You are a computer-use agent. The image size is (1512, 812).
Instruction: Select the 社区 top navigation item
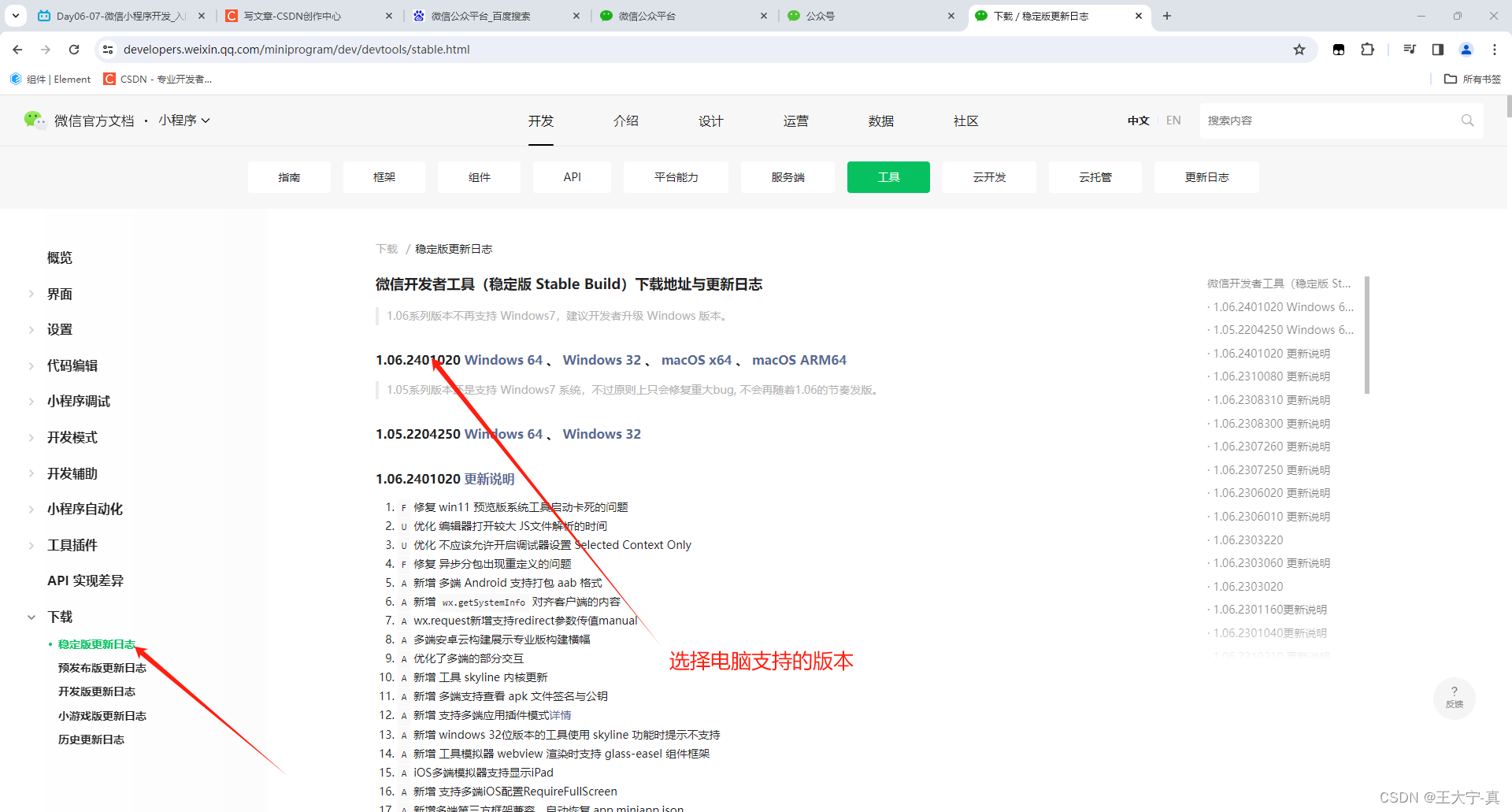tap(966, 121)
